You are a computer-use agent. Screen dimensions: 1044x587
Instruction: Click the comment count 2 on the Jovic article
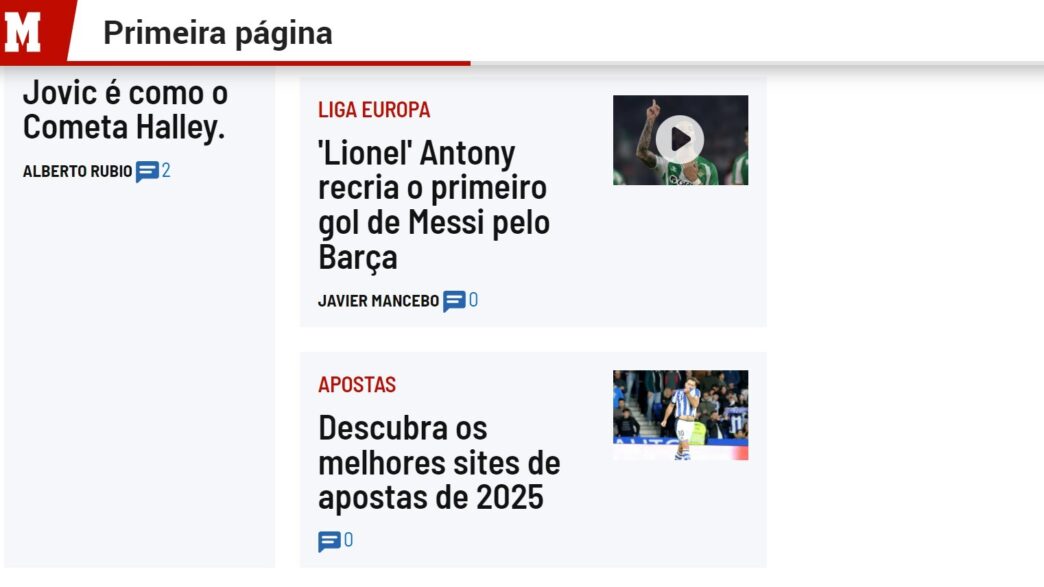pyautogui.click(x=166, y=170)
